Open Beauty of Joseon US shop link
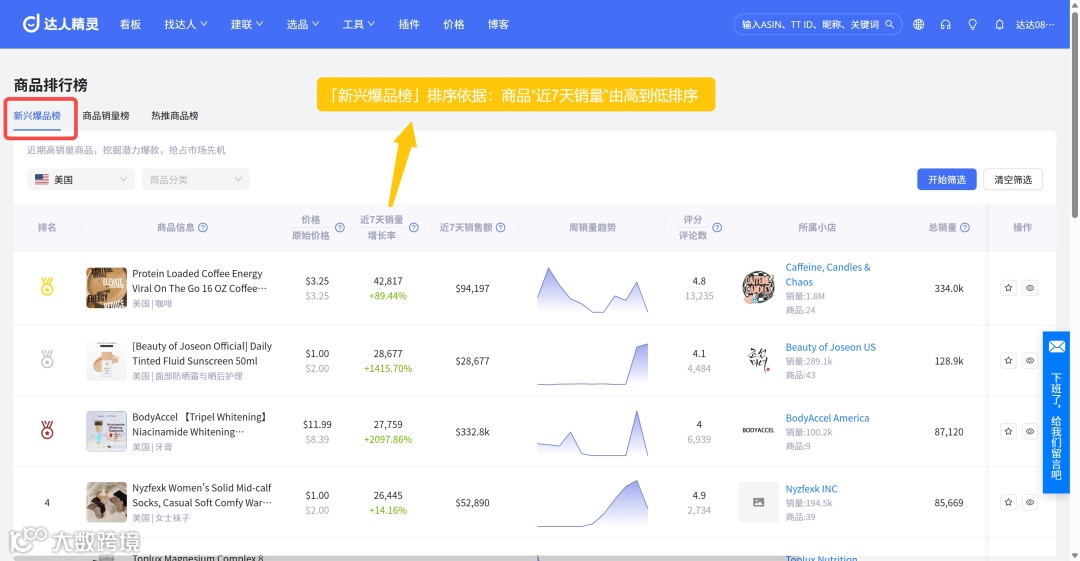This screenshot has width=1080, height=561. (831, 347)
